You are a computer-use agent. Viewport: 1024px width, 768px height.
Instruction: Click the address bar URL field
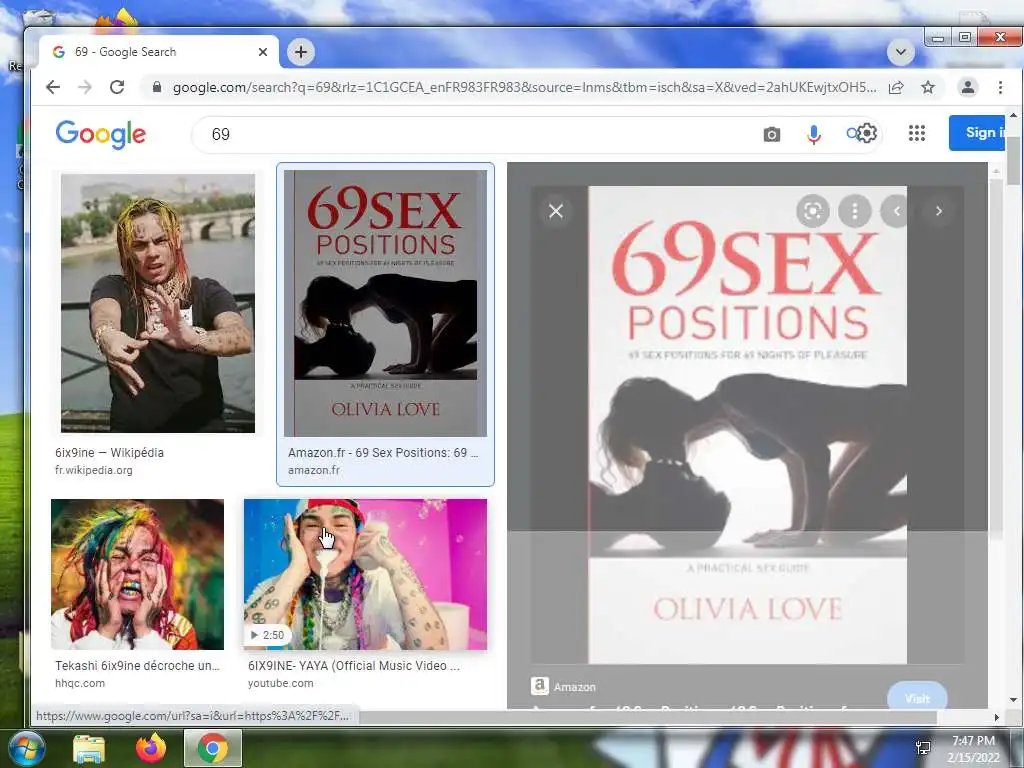click(x=524, y=87)
